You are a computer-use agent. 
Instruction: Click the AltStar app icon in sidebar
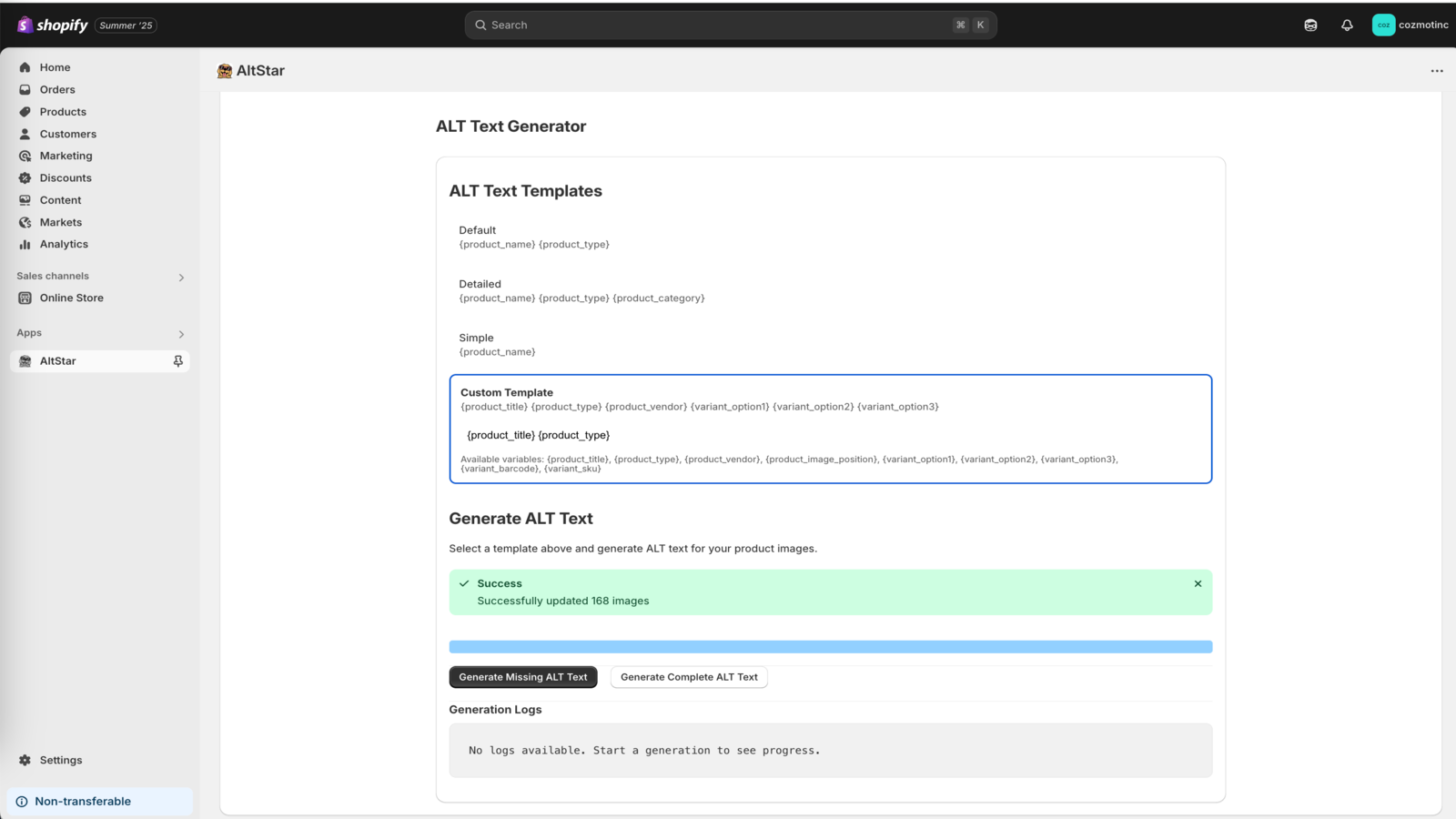tap(25, 361)
